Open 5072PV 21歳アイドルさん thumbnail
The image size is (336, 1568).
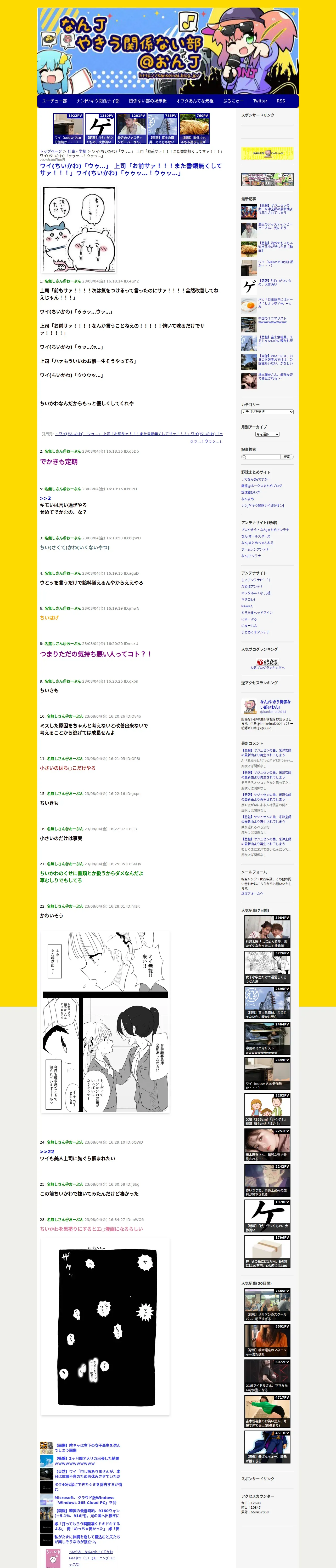point(267,1376)
